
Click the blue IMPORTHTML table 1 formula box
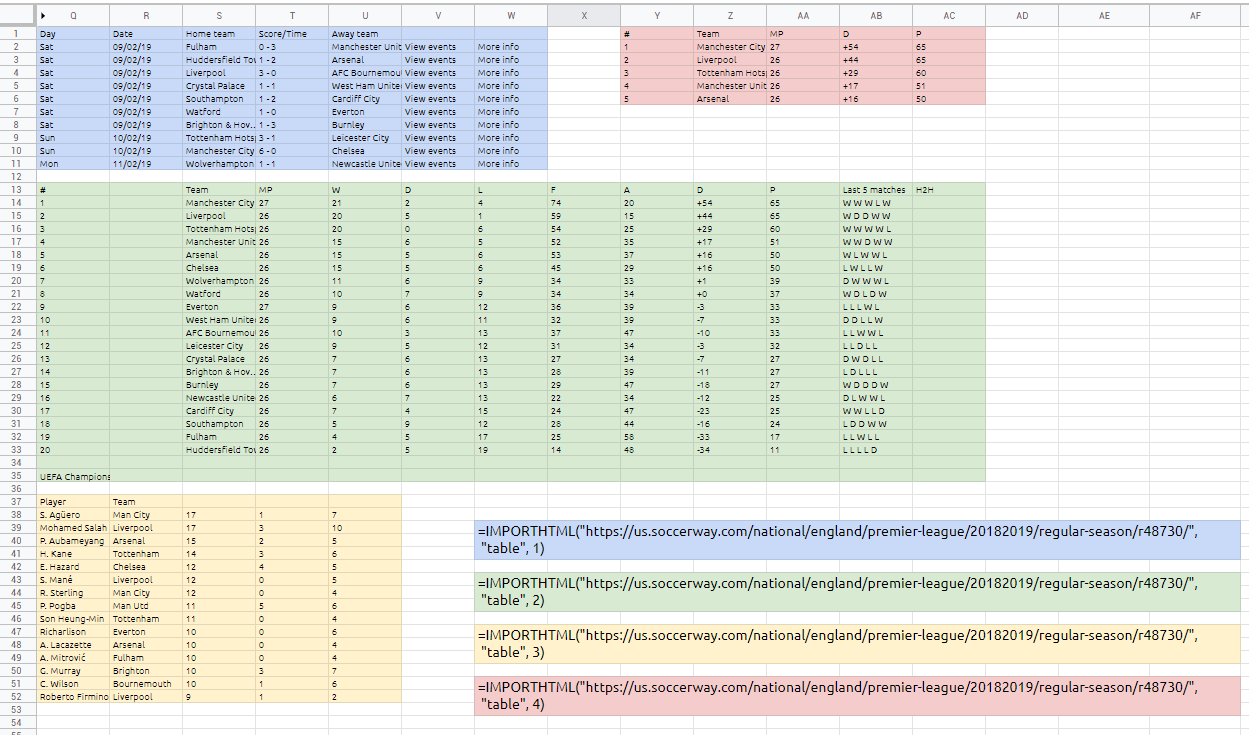(x=857, y=539)
